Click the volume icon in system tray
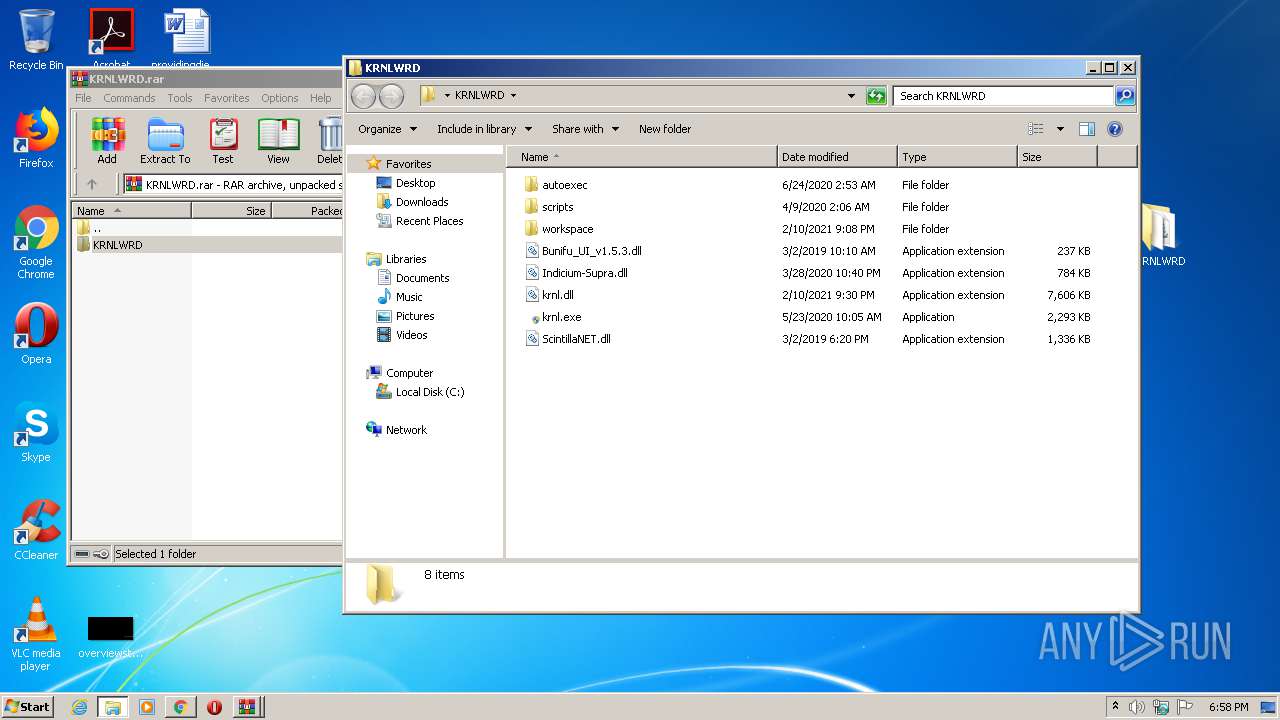The height and width of the screenshot is (720, 1280). coord(1137,707)
